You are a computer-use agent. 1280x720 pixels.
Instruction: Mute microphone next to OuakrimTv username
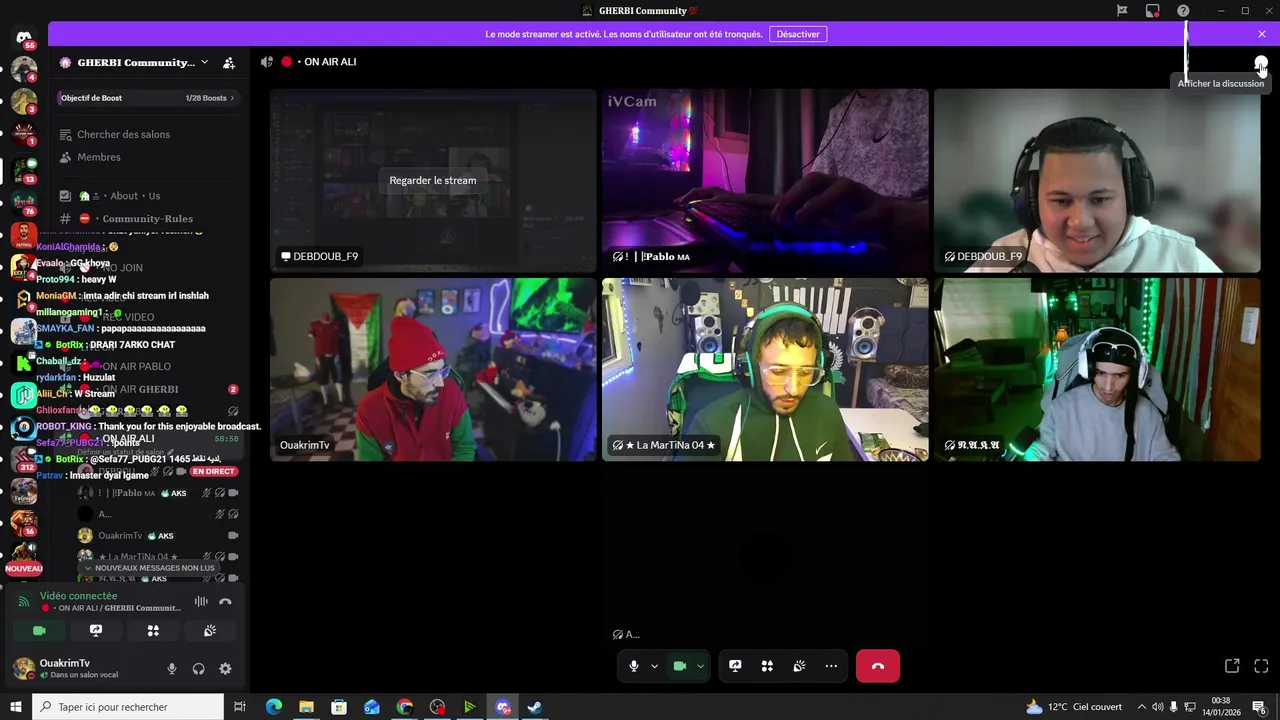point(172,669)
